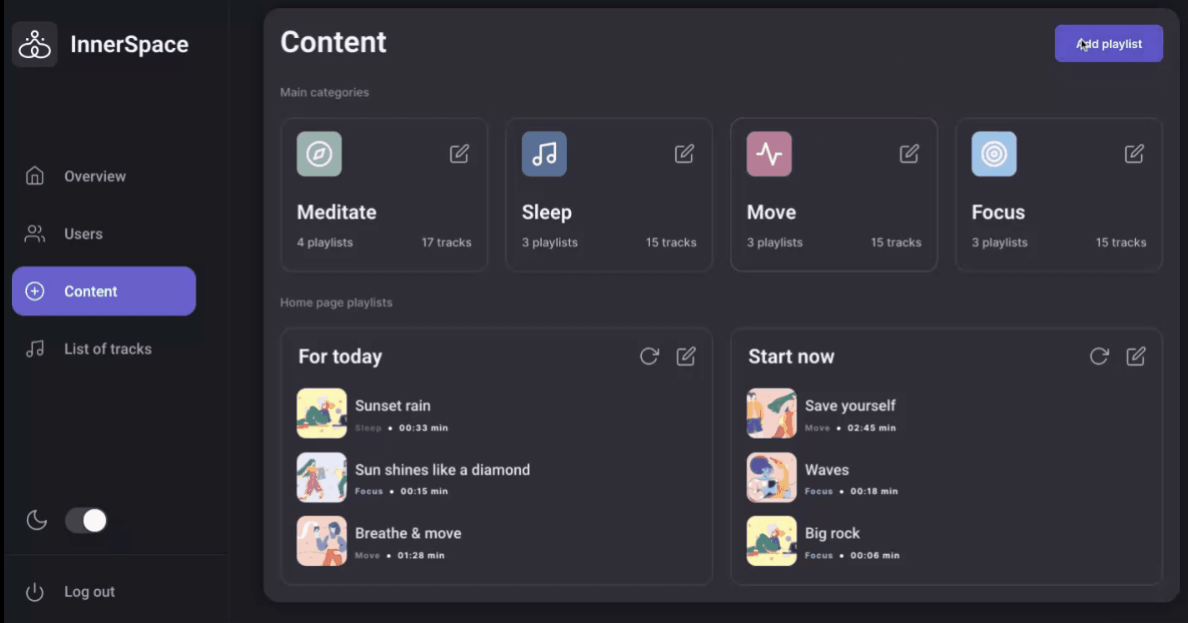
Task: Open the Overview page
Action: point(94,176)
